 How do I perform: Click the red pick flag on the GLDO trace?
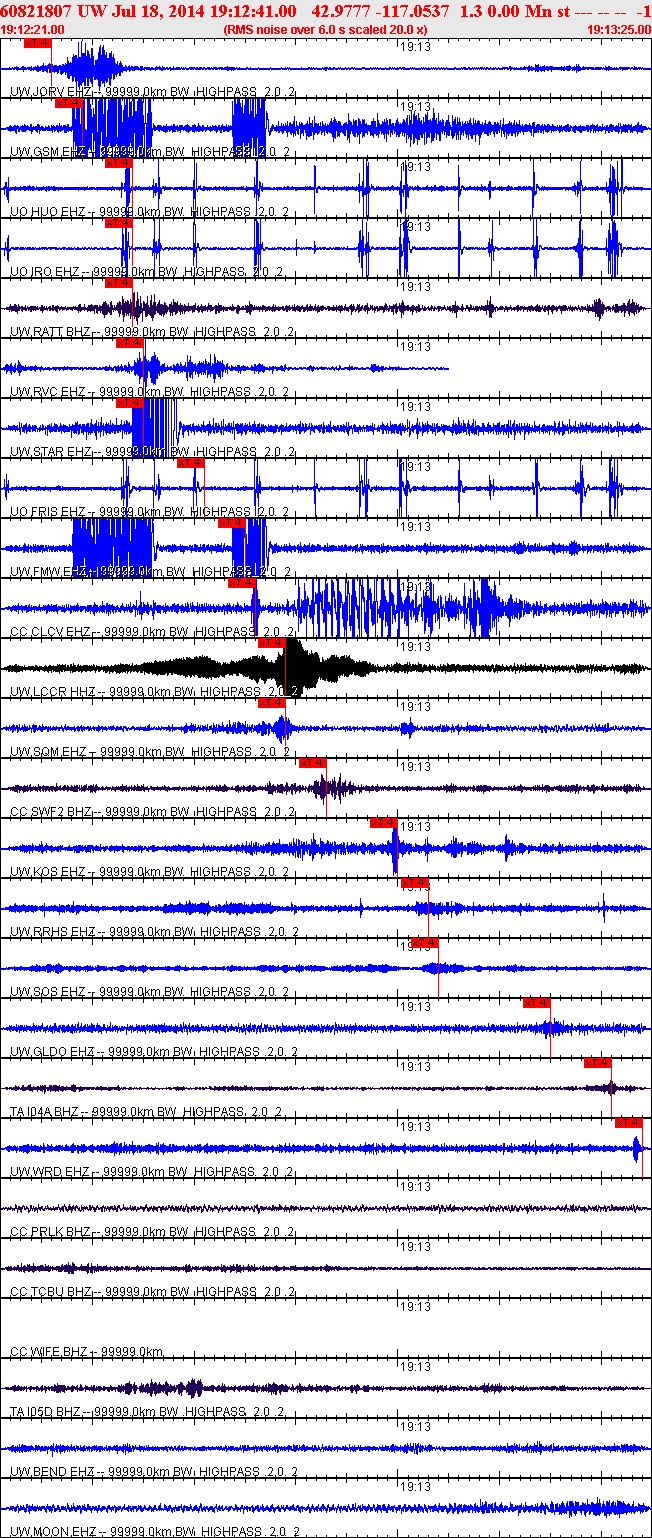click(x=537, y=1003)
